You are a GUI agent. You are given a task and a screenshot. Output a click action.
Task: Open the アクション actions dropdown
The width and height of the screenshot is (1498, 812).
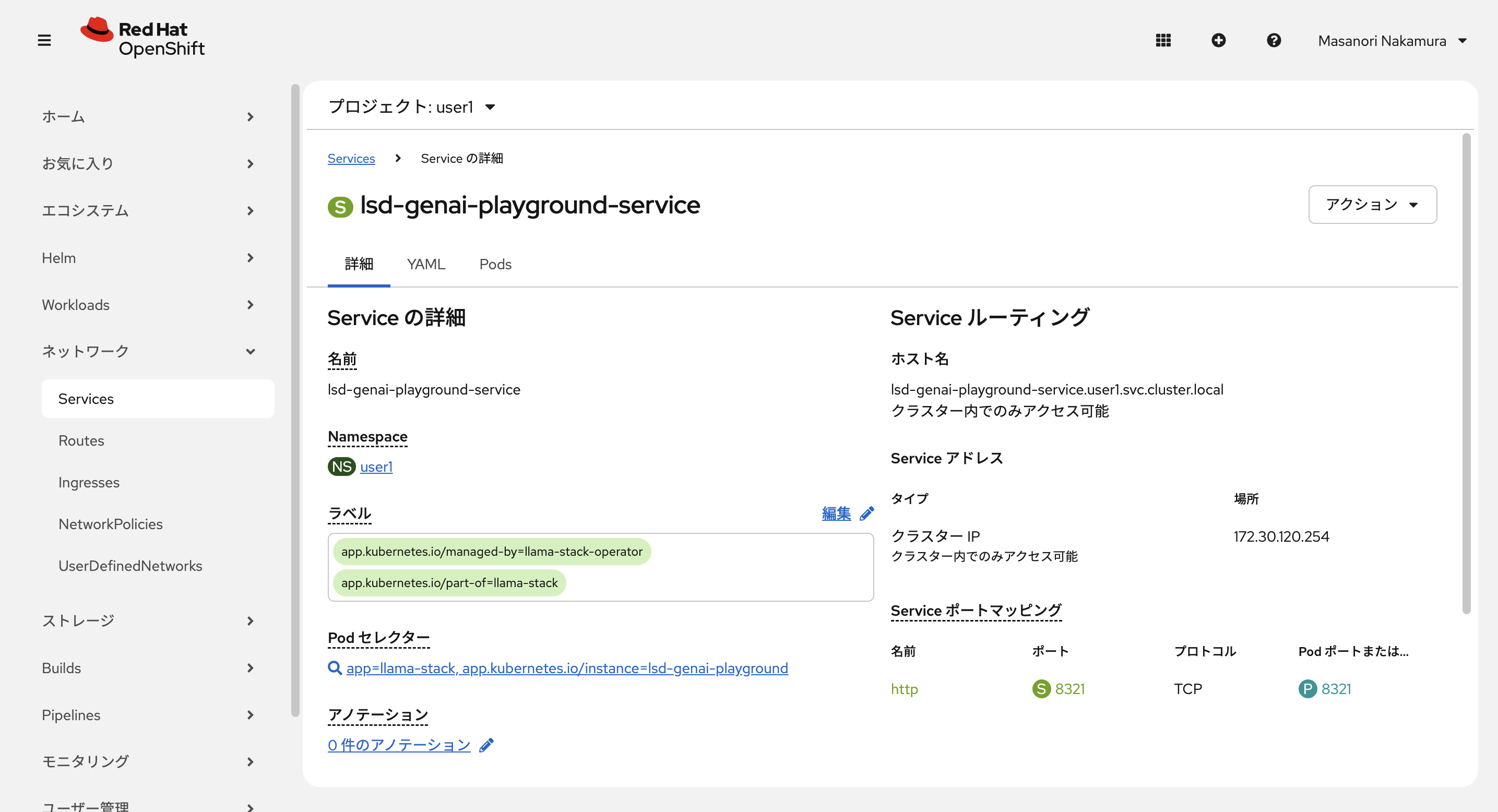coord(1372,205)
